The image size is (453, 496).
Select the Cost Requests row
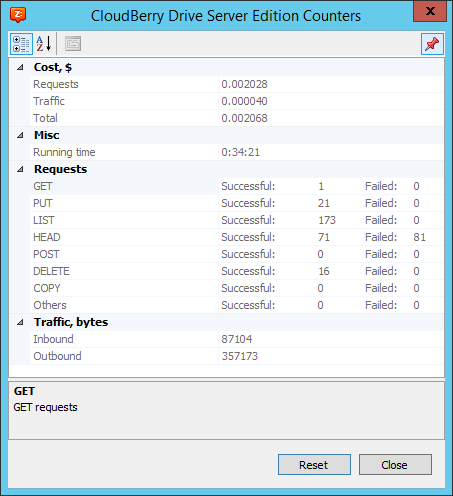[236, 84]
